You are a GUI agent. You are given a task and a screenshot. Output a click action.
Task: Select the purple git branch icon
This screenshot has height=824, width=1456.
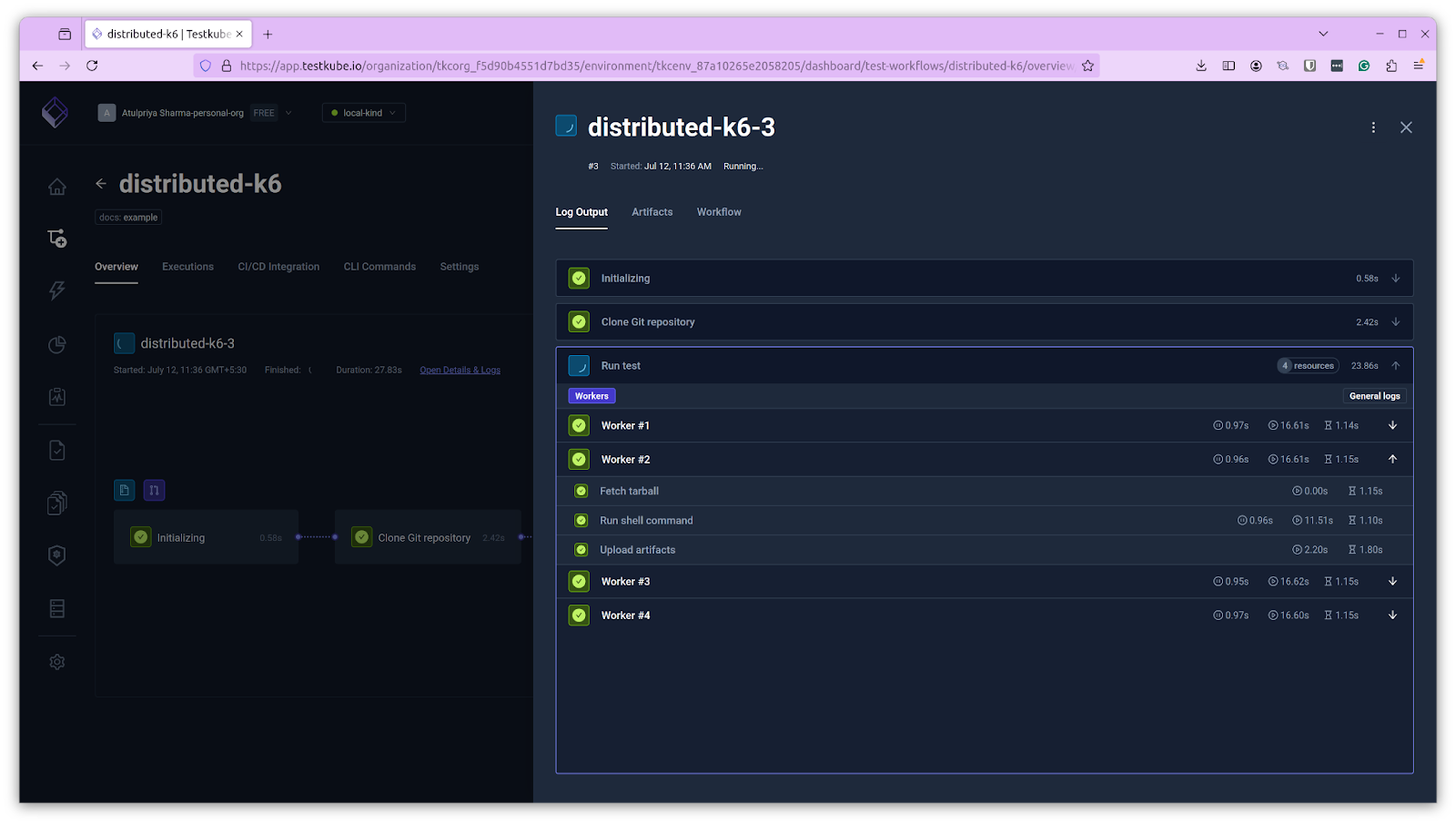tap(154, 490)
